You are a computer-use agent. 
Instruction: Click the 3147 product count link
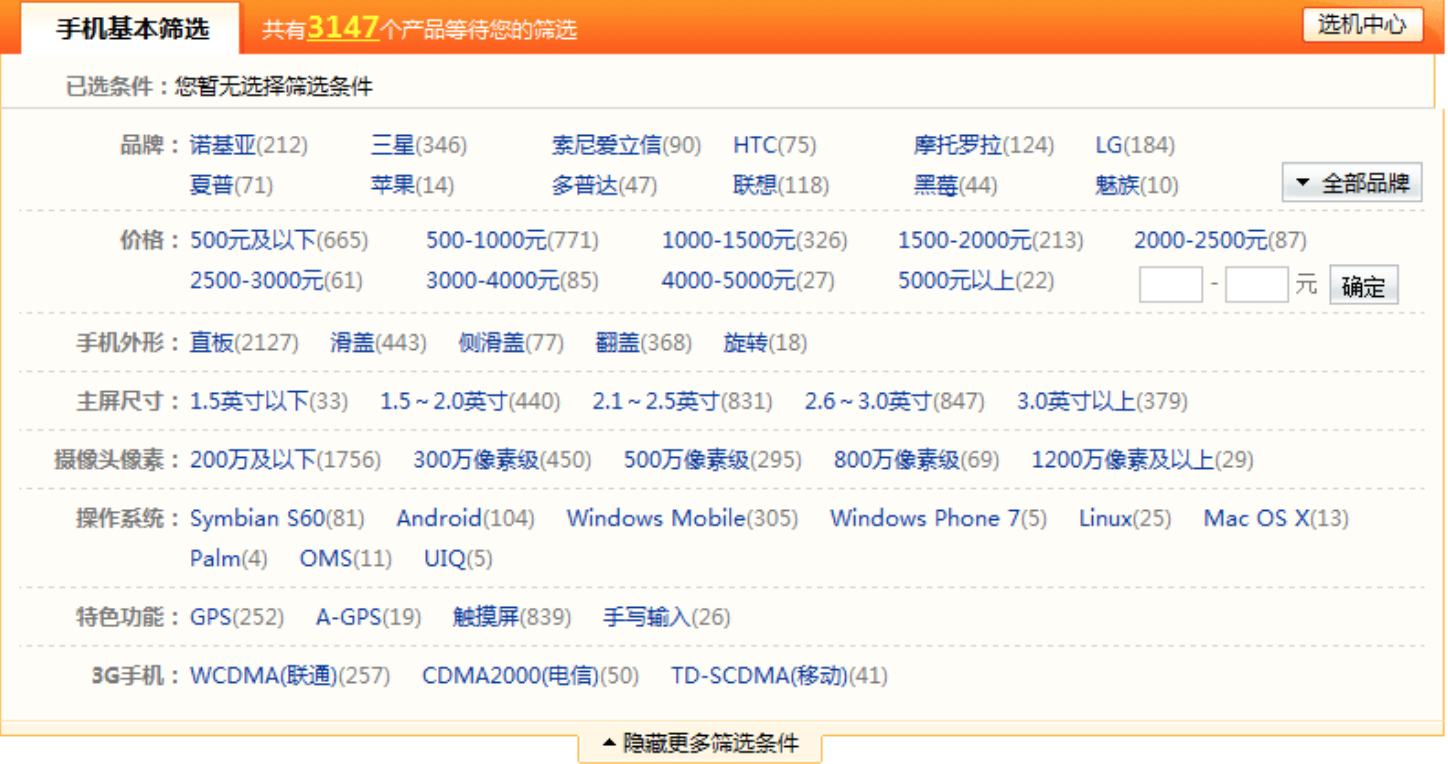pyautogui.click(x=342, y=28)
